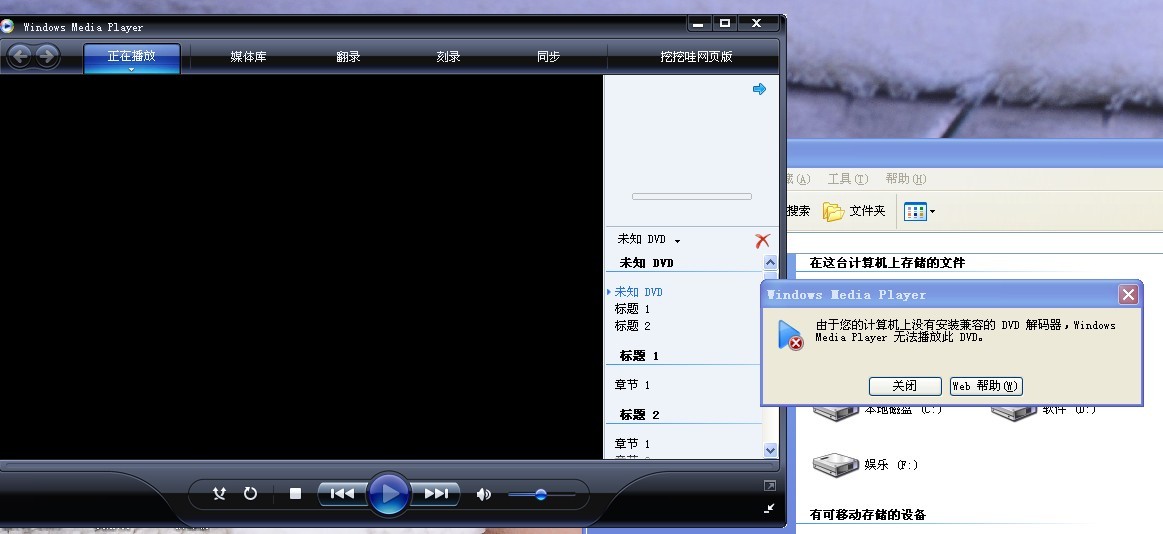Click the Media Player forward navigation arrow
The height and width of the screenshot is (534, 1163).
[47, 56]
